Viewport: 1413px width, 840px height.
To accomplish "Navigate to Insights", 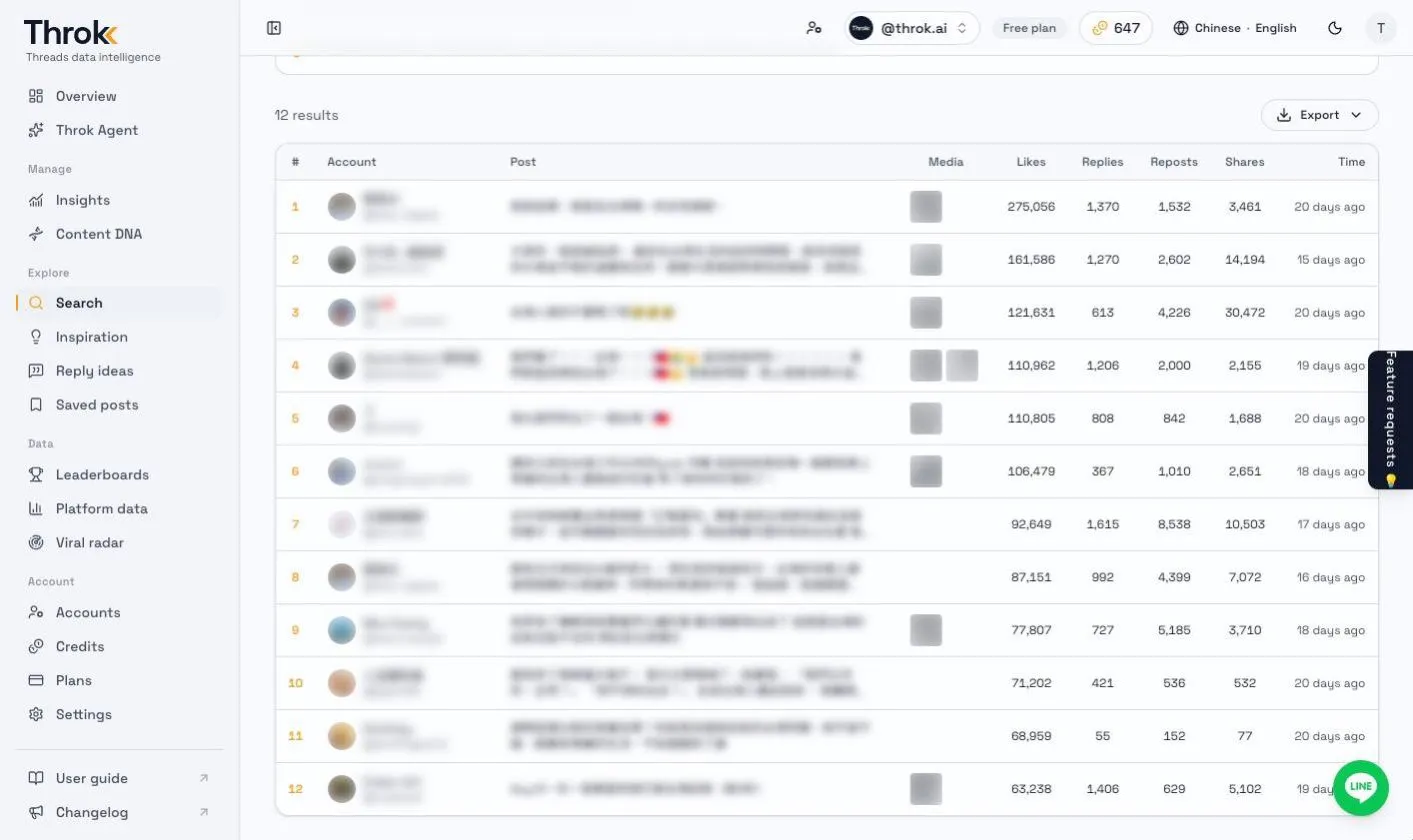I will click(x=120, y=200).
